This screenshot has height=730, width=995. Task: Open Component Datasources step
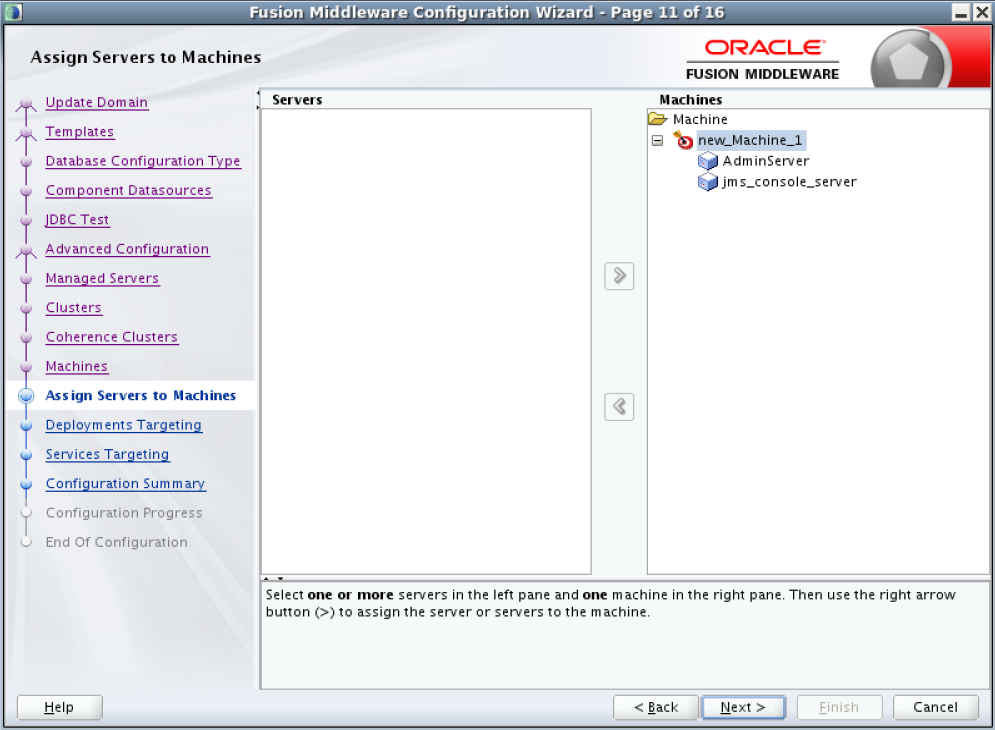coord(128,190)
